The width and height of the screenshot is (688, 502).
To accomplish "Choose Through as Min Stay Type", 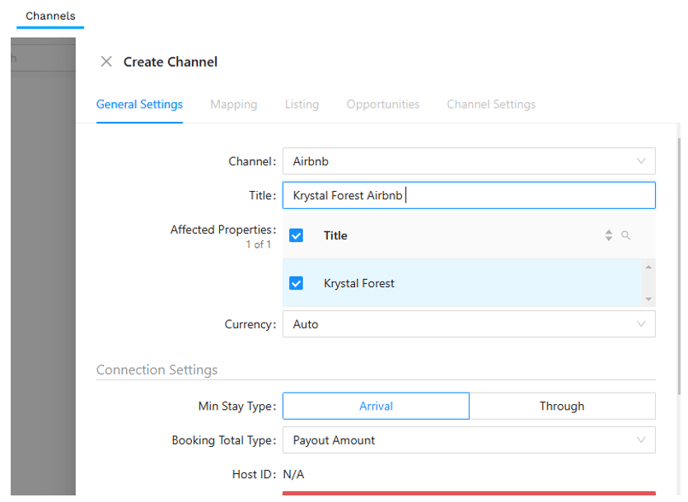I will click(x=562, y=406).
